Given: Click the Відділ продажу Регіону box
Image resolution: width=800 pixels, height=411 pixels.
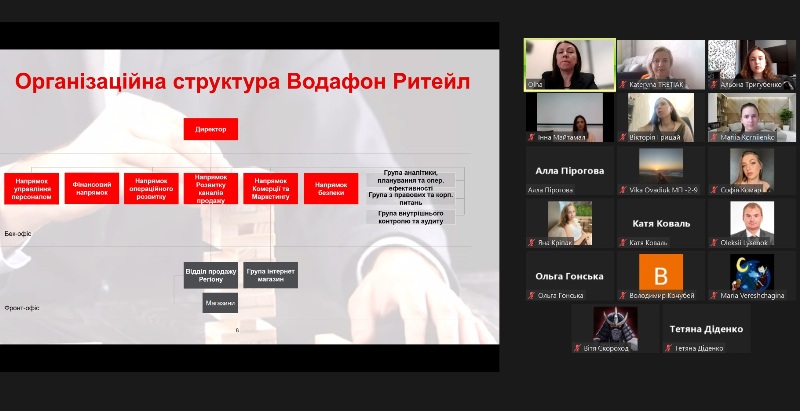Looking at the screenshot, I should 211,275.
